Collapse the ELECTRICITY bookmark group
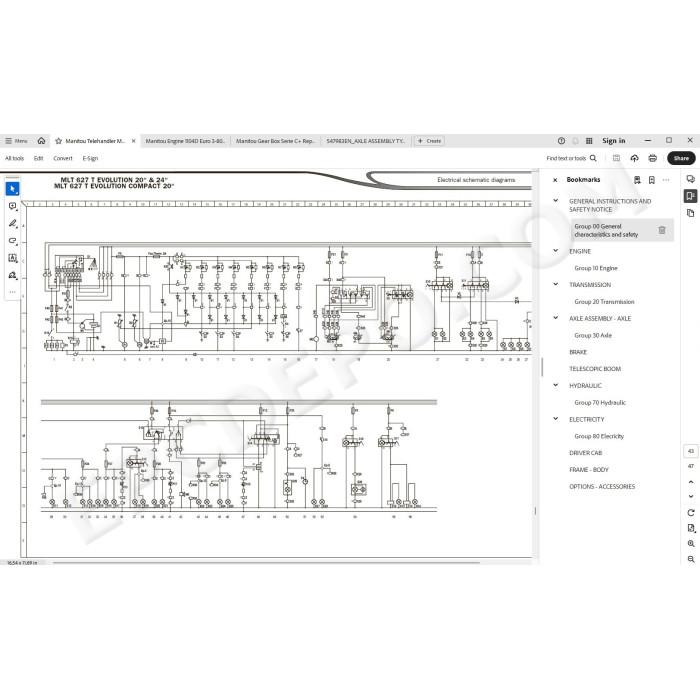This screenshot has height=700, width=700. point(556,419)
